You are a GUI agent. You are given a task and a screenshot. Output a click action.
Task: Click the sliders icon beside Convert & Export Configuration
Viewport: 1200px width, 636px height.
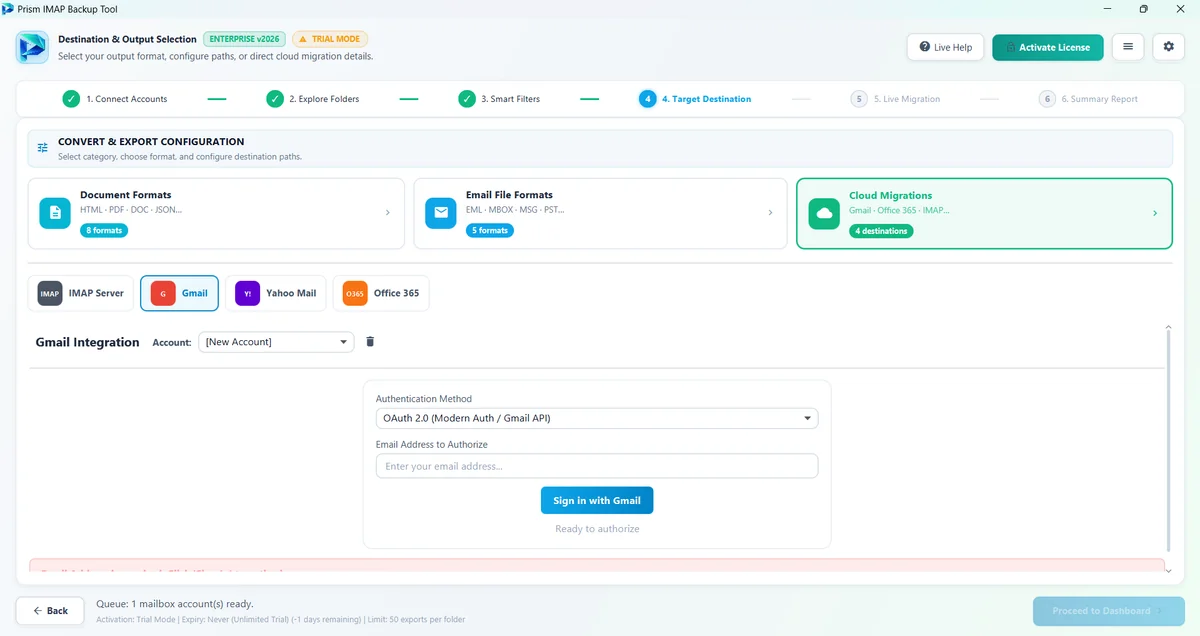point(43,148)
